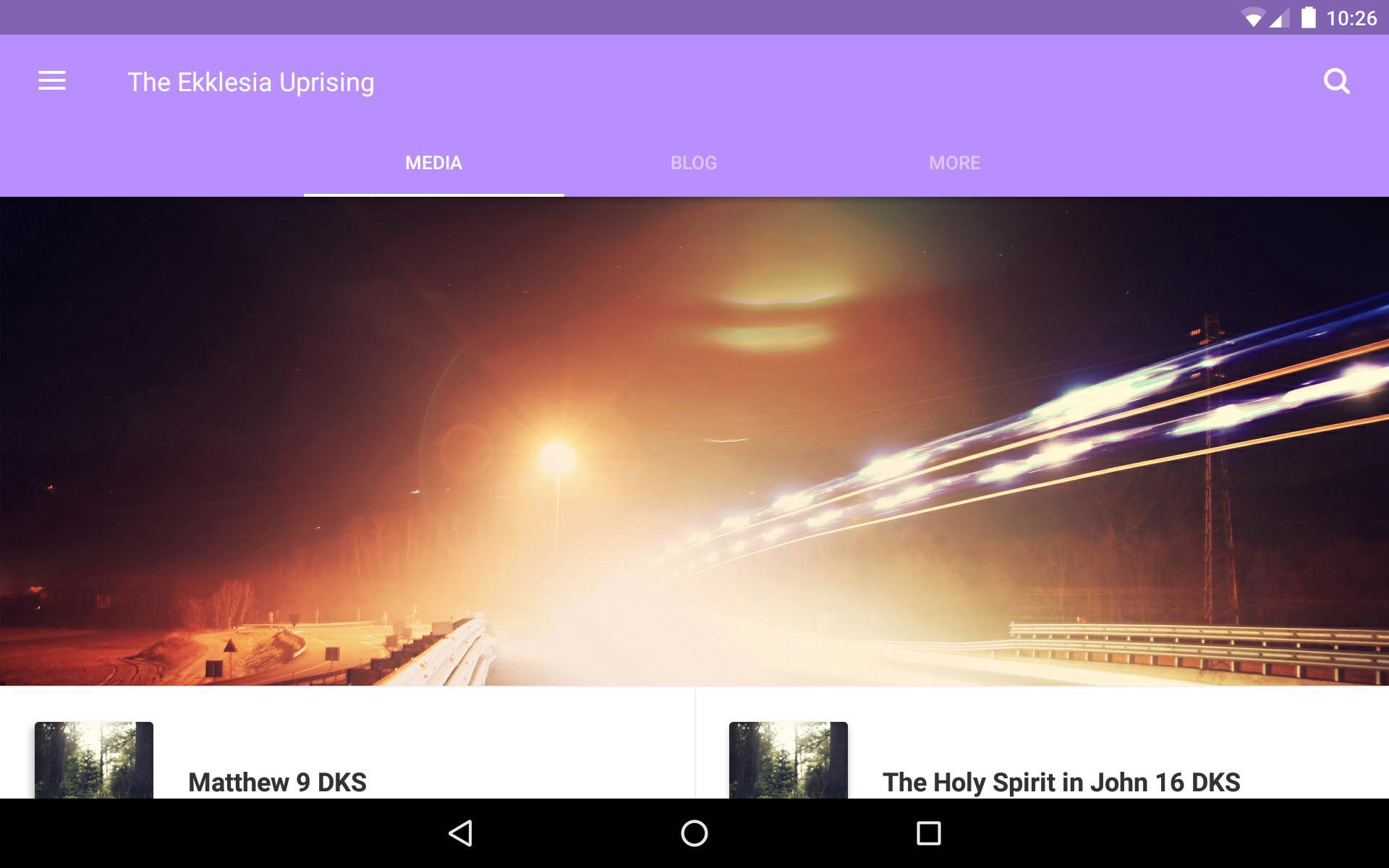Switch to the More tab

pyautogui.click(x=954, y=163)
